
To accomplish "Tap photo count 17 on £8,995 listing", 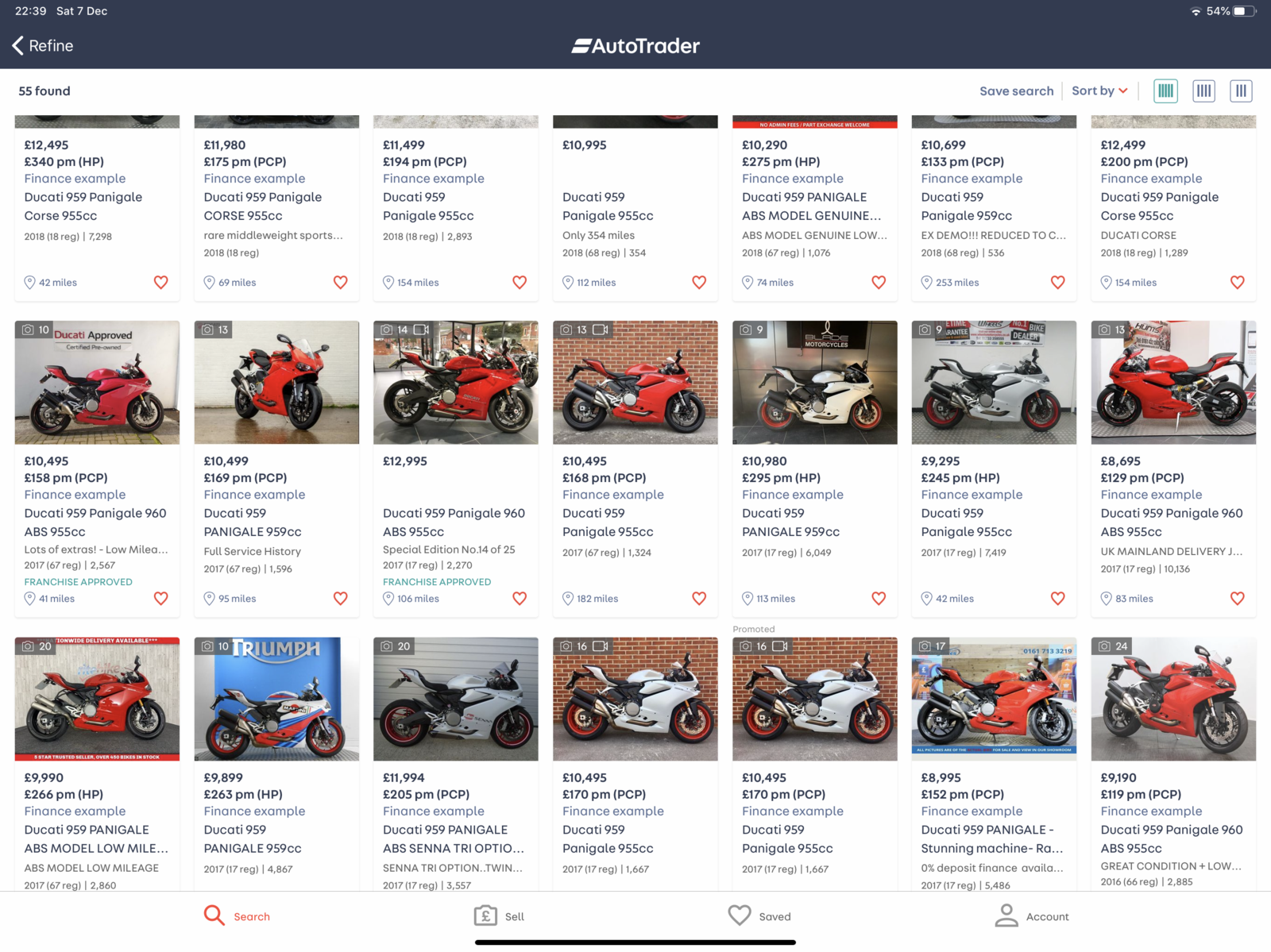I will coord(933,646).
